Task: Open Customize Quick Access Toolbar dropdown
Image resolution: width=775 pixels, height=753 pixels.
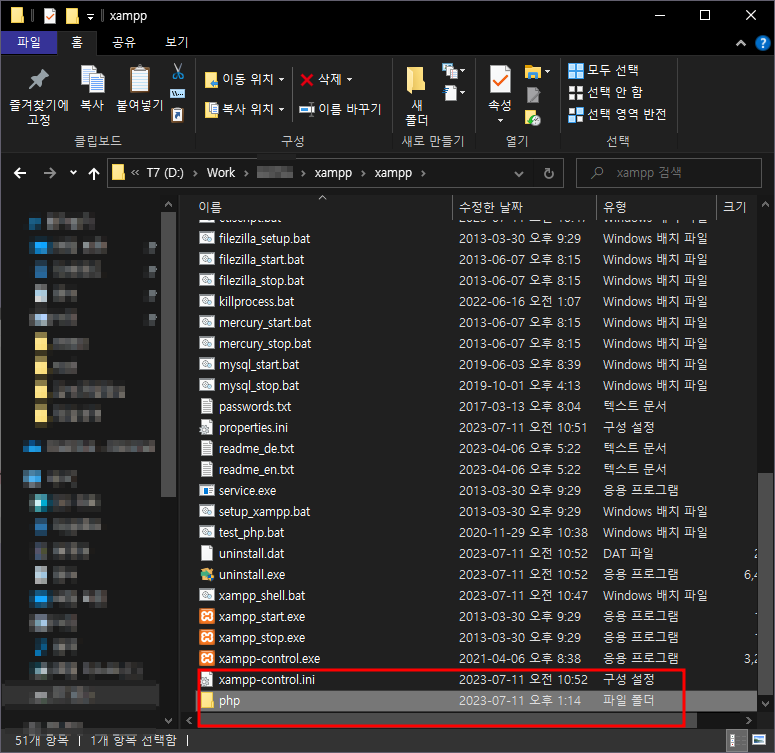Action: (90, 17)
